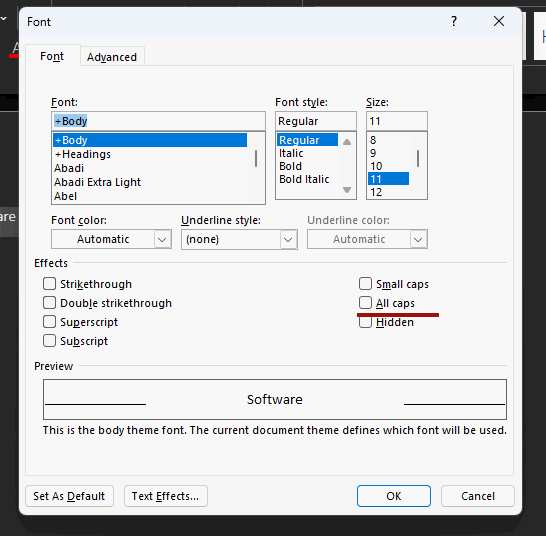Select font size 12
546x536 pixels.
(388, 192)
